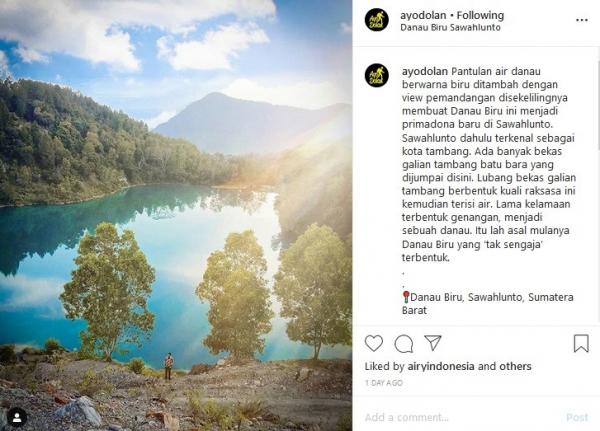Share the post via the paper plane icon
The width and height of the screenshot is (600, 431).
pyautogui.click(x=433, y=343)
